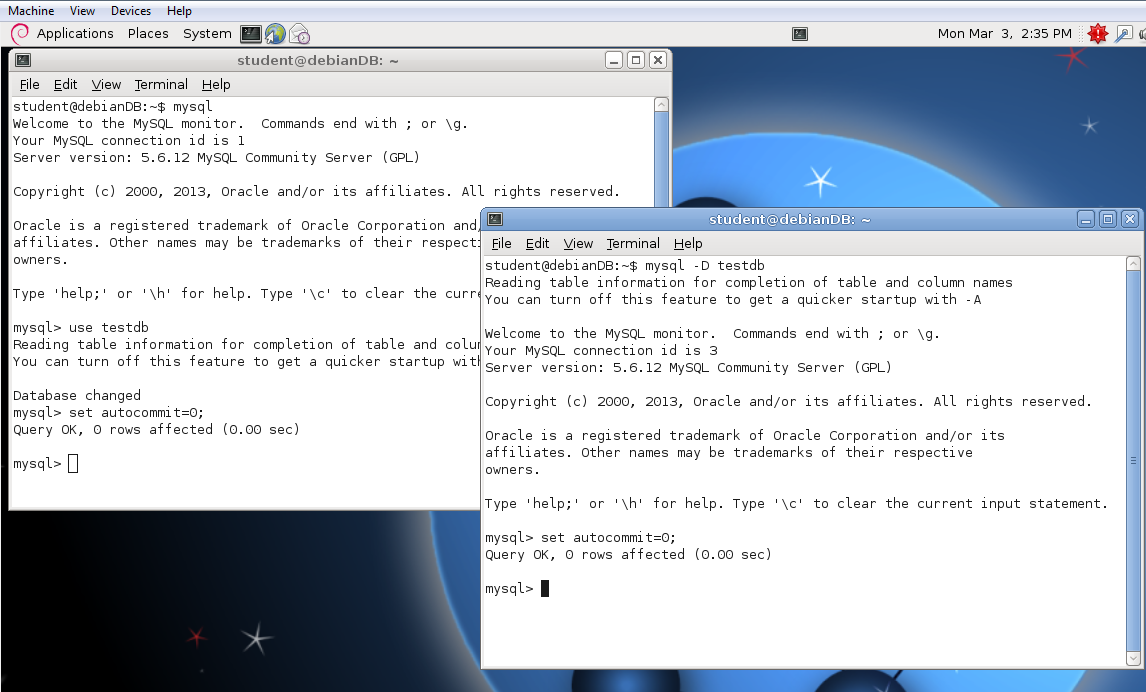Minimize the back terminal window
This screenshot has height=692, width=1146.
[x=614, y=60]
